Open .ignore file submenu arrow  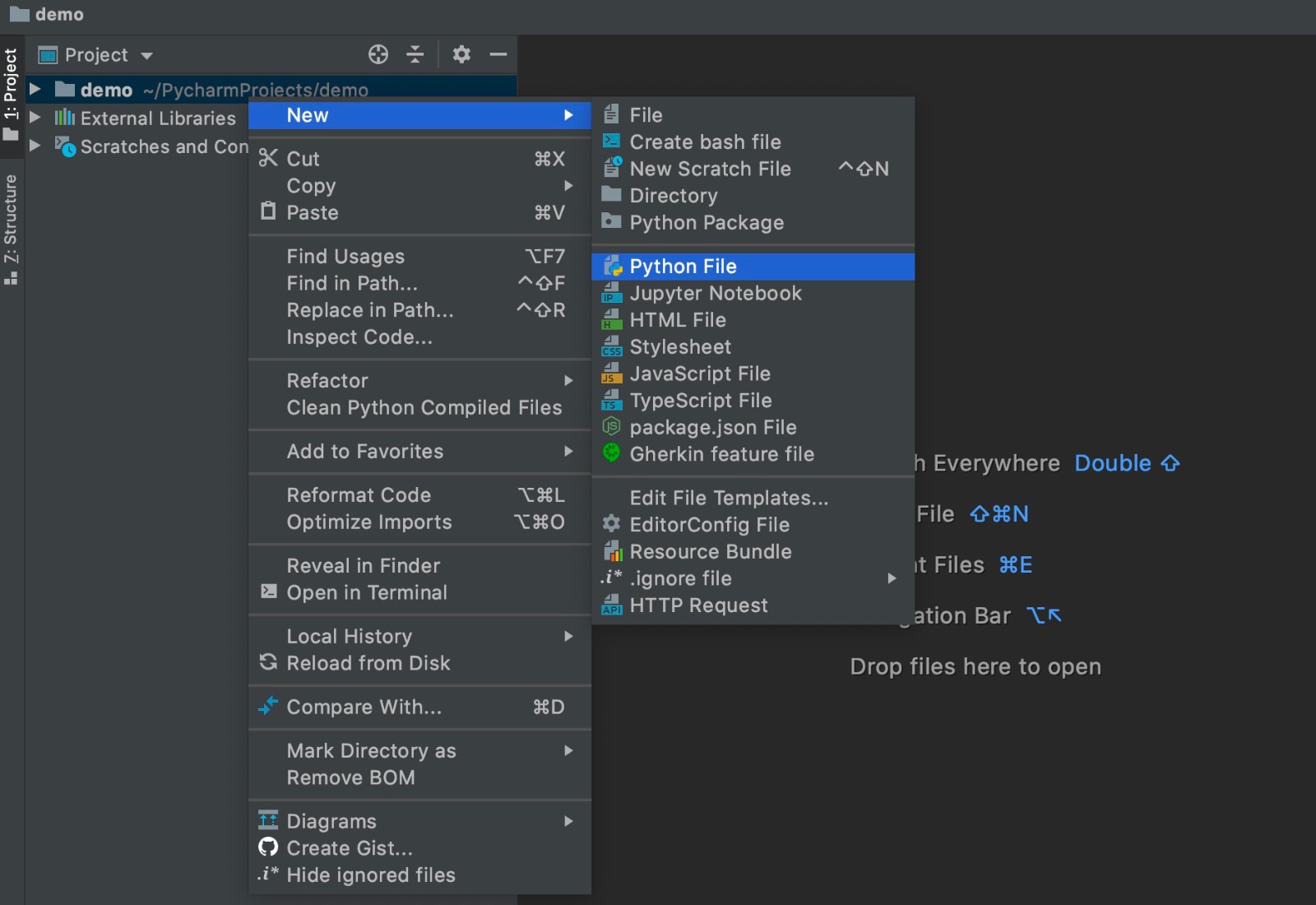click(892, 578)
